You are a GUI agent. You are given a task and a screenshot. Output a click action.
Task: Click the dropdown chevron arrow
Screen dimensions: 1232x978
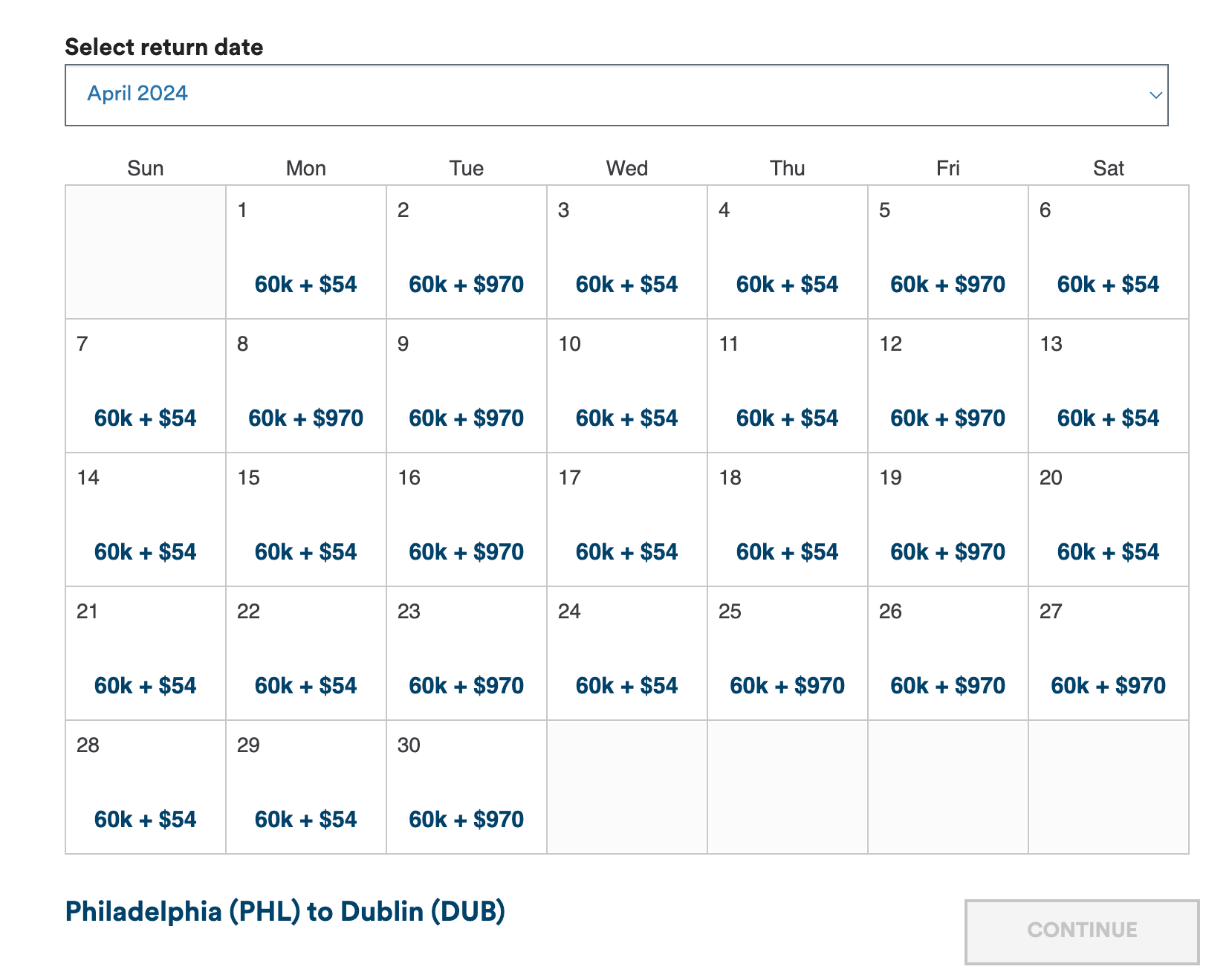[1155, 95]
